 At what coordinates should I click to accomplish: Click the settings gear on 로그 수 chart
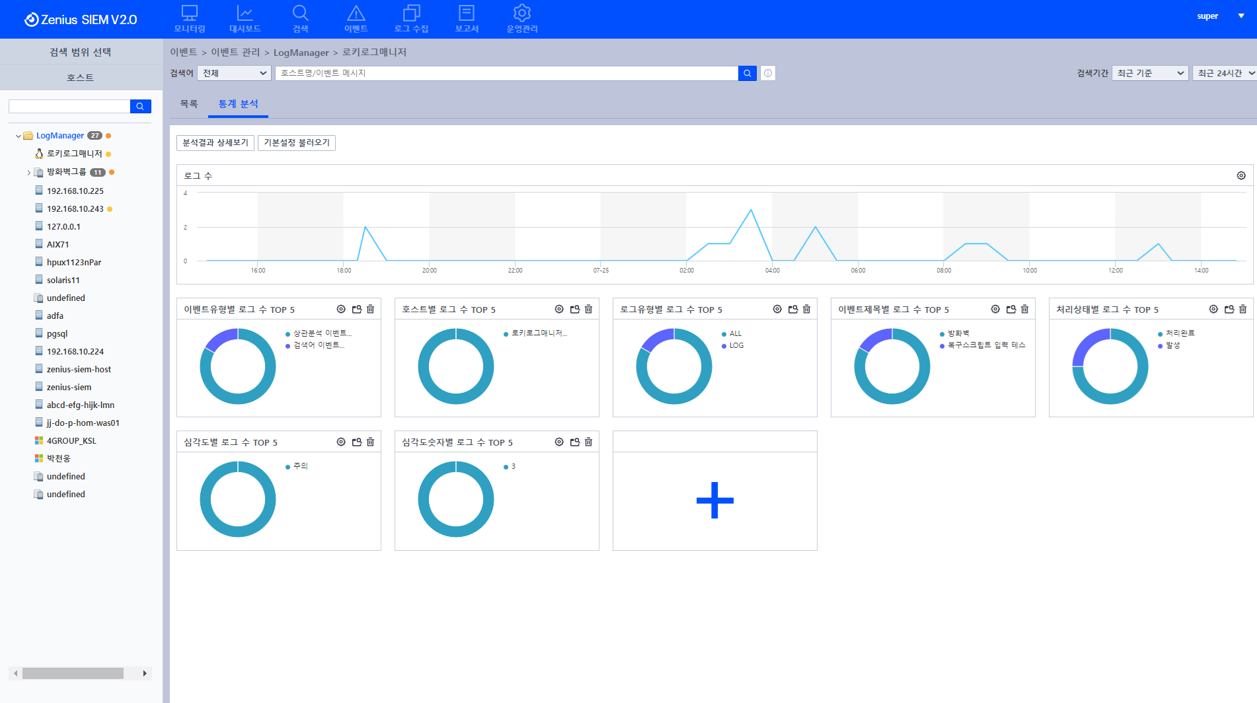tap(1241, 176)
